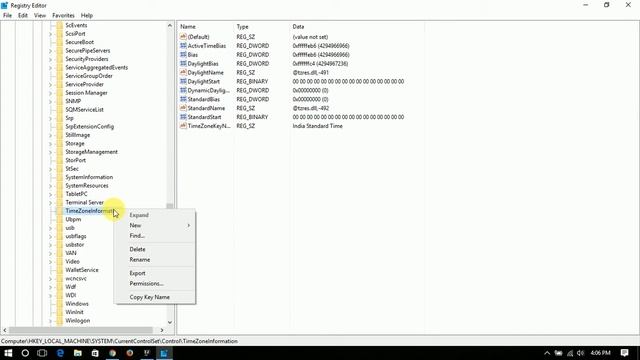Click the ScEvents folder icon

click(60, 25)
